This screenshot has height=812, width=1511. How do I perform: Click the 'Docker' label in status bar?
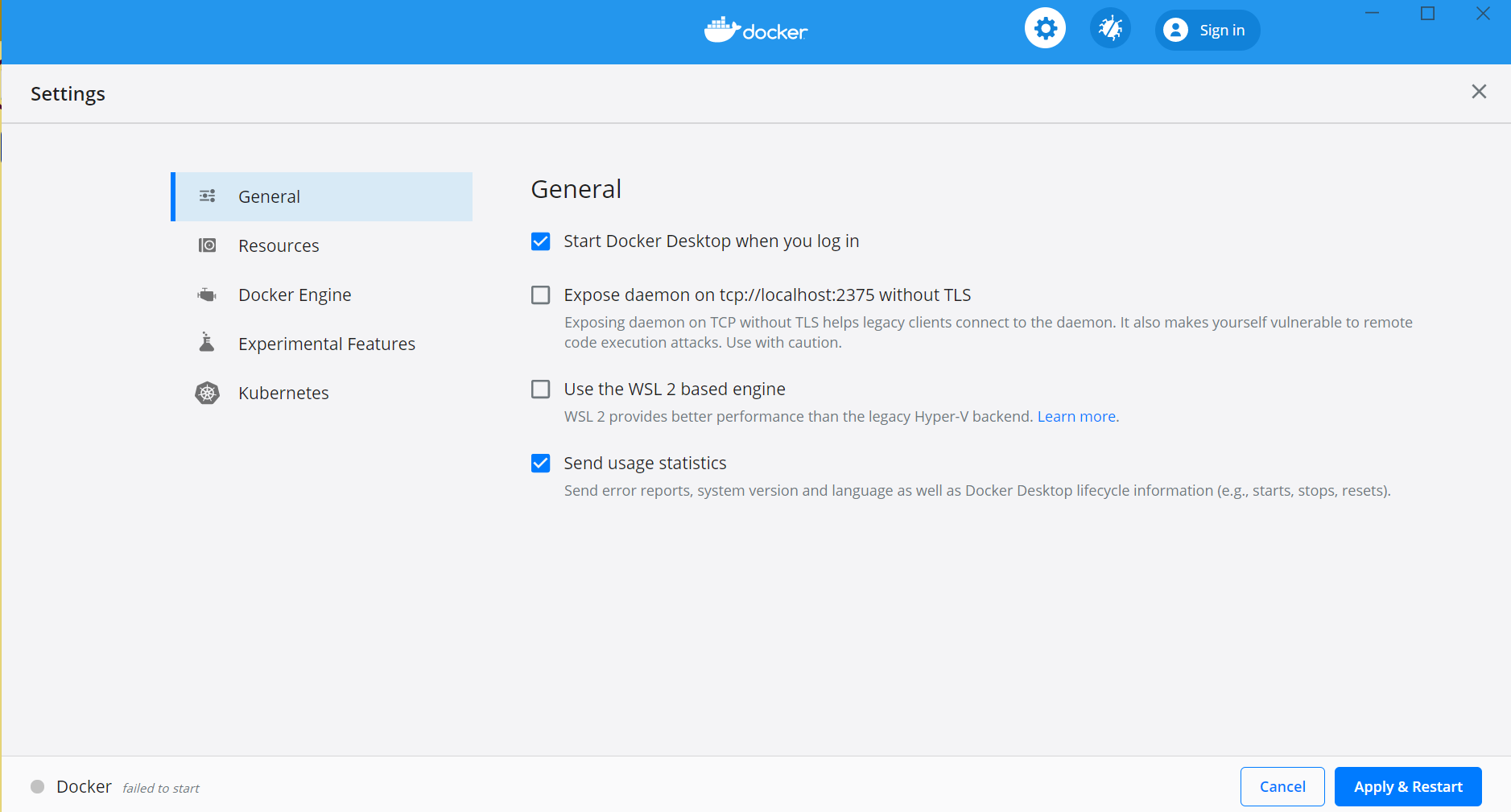[84, 786]
